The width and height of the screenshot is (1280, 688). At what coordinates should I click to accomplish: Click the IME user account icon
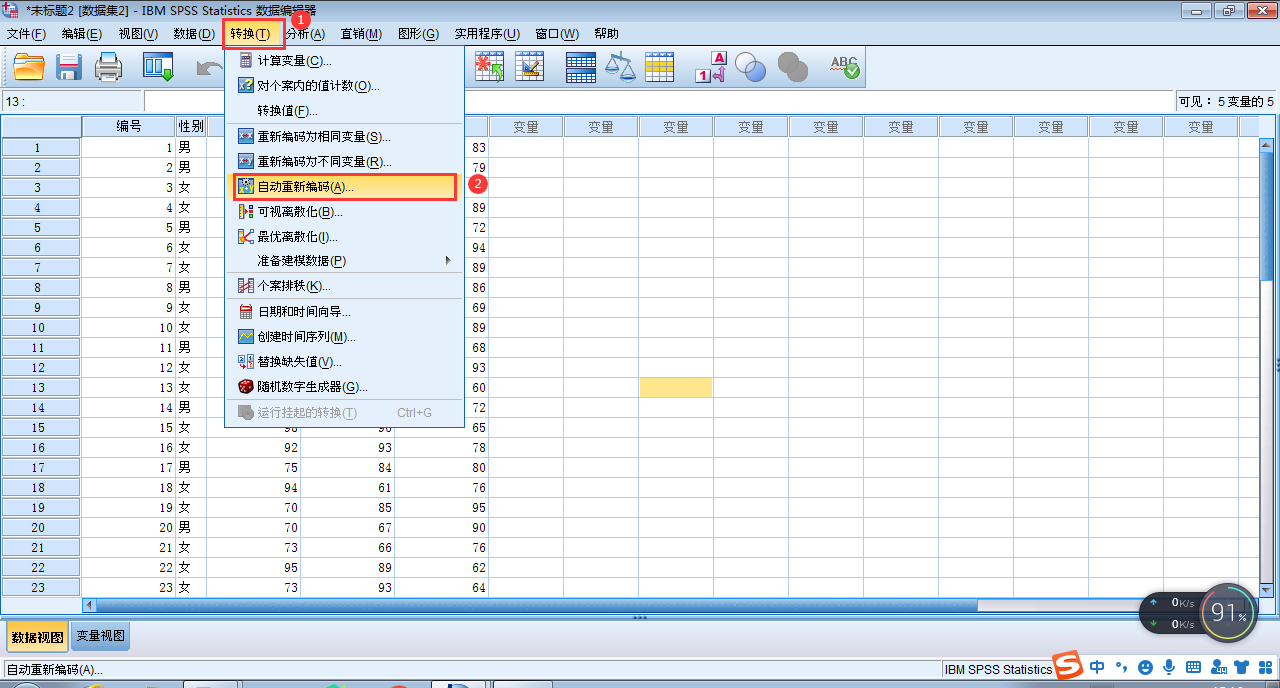point(1218,666)
